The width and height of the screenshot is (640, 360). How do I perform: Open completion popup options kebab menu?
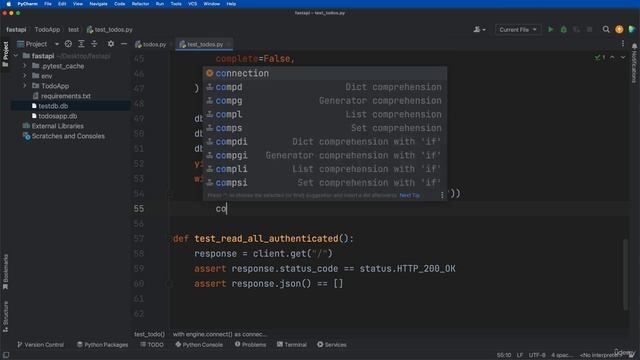442,196
